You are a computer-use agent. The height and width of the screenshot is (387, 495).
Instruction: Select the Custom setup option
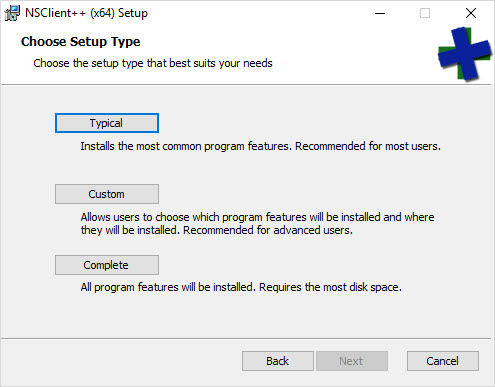107,194
